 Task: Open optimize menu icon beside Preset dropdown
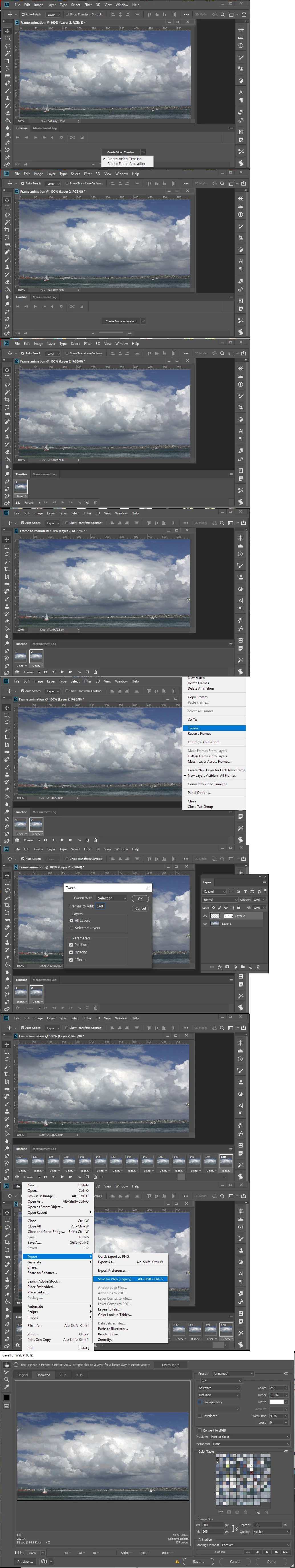pyautogui.click(x=285, y=1373)
